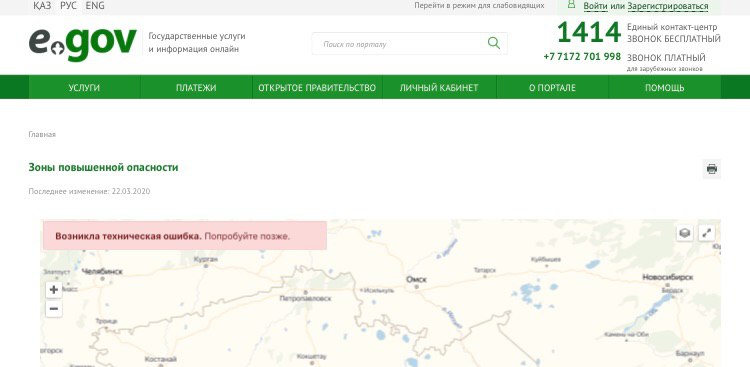Open the УСЛУГИ menu

tap(84, 88)
